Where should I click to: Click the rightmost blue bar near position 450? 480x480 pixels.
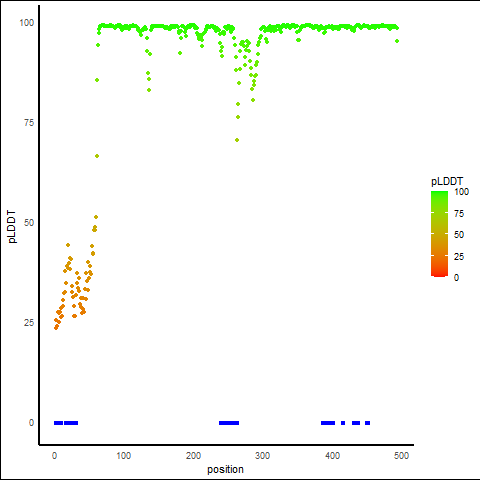[x=368, y=423]
